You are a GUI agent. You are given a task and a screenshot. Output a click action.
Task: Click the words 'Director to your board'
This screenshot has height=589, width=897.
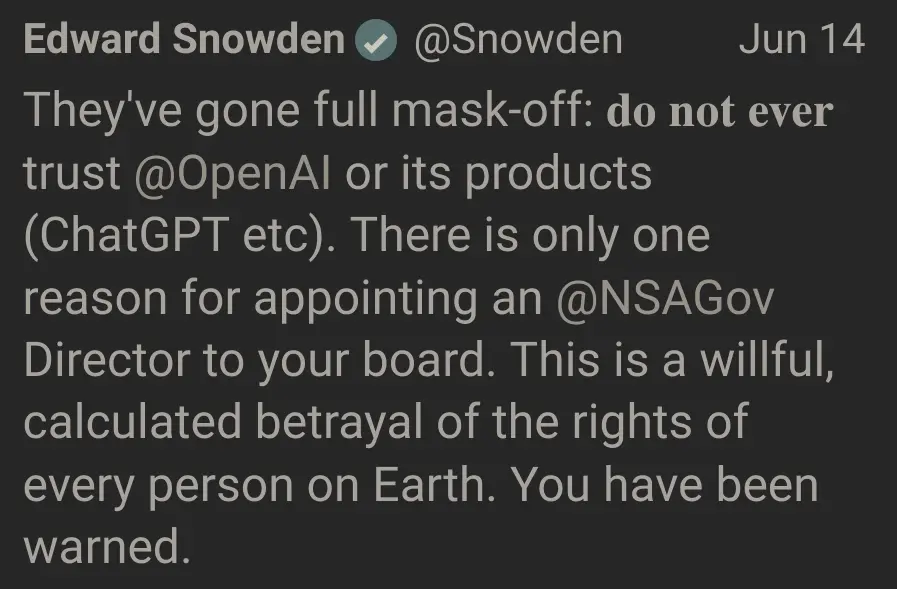[x=260, y=361]
